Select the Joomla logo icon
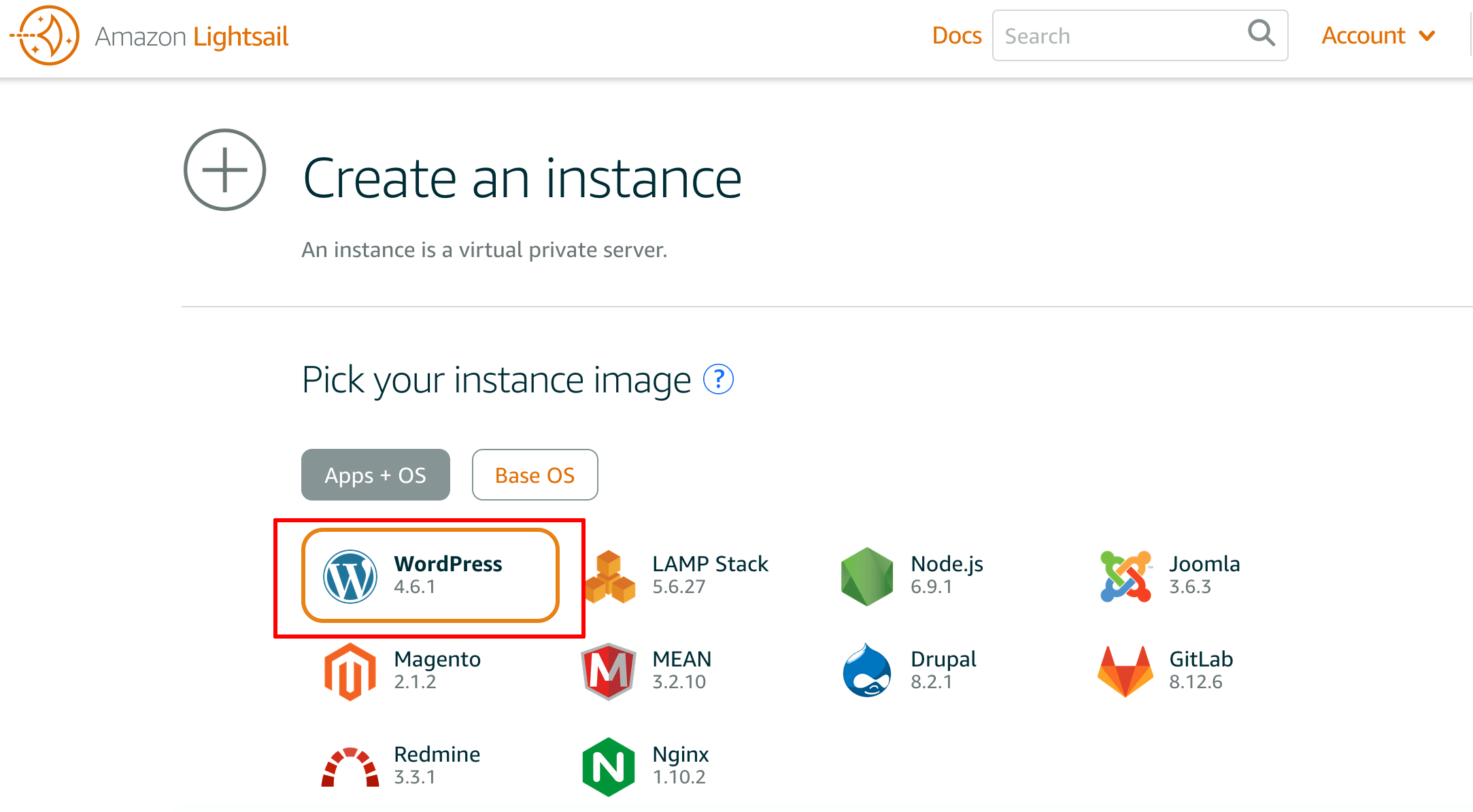This screenshot has width=1473, height=812. pos(1125,576)
